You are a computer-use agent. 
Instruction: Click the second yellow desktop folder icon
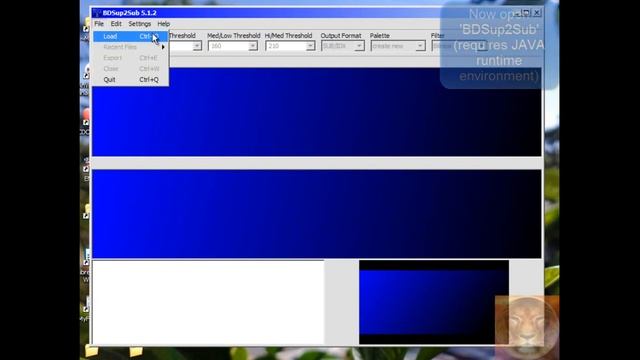click(x=136, y=351)
